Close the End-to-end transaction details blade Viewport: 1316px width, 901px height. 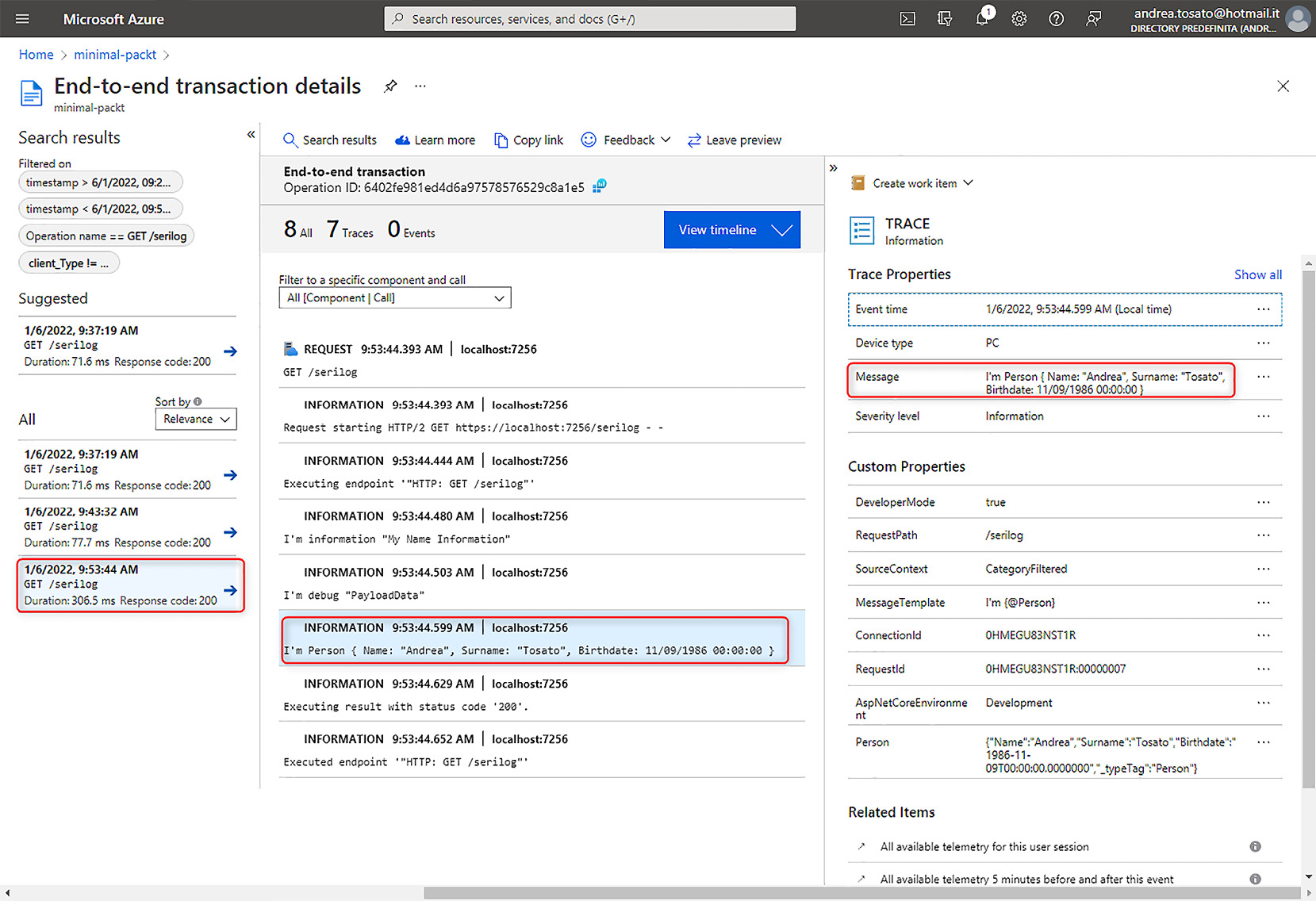(x=1283, y=86)
